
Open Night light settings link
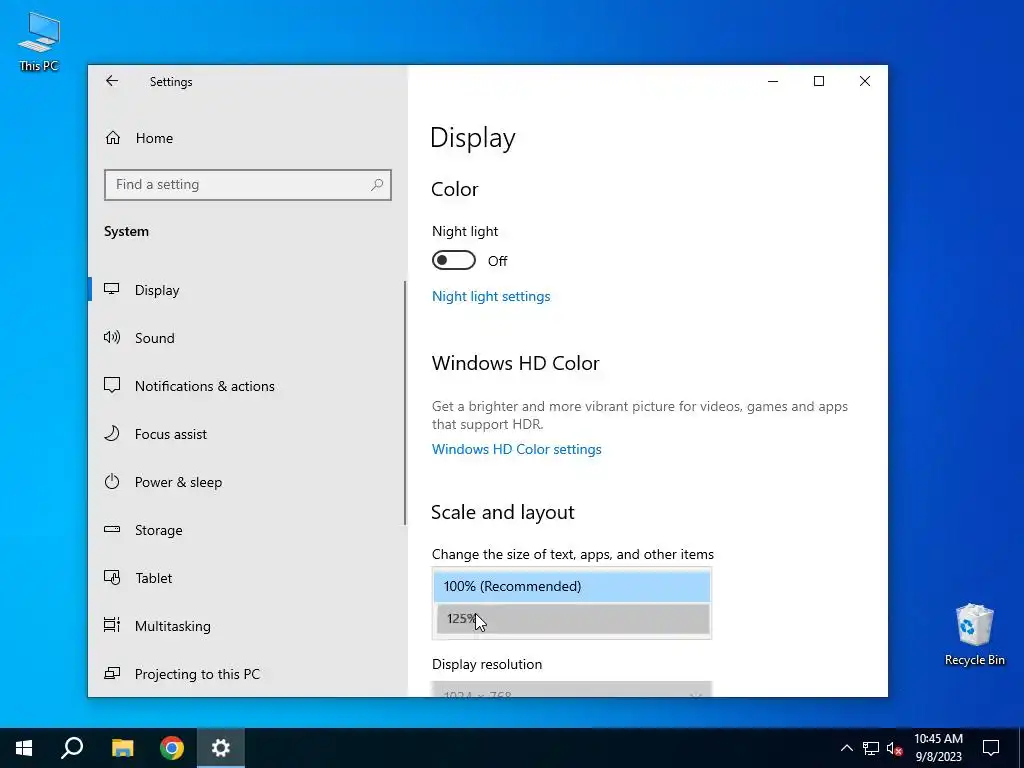coord(491,296)
